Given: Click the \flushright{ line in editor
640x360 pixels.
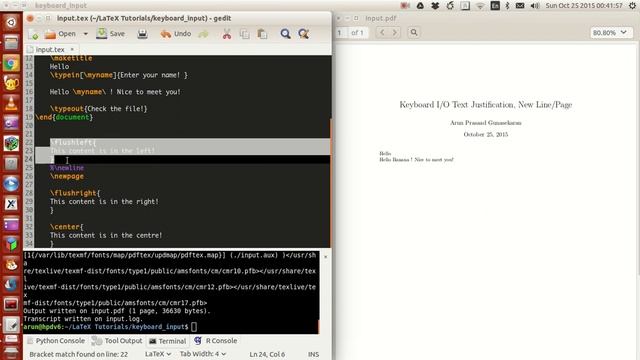Looking at the screenshot, I should pyautogui.click(x=75, y=193).
